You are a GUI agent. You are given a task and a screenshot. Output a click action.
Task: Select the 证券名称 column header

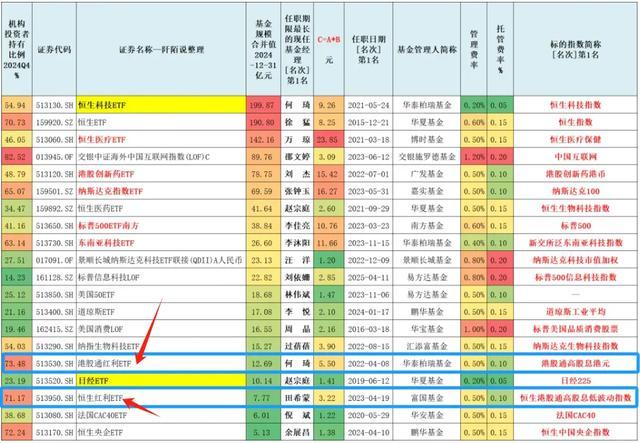(161, 50)
